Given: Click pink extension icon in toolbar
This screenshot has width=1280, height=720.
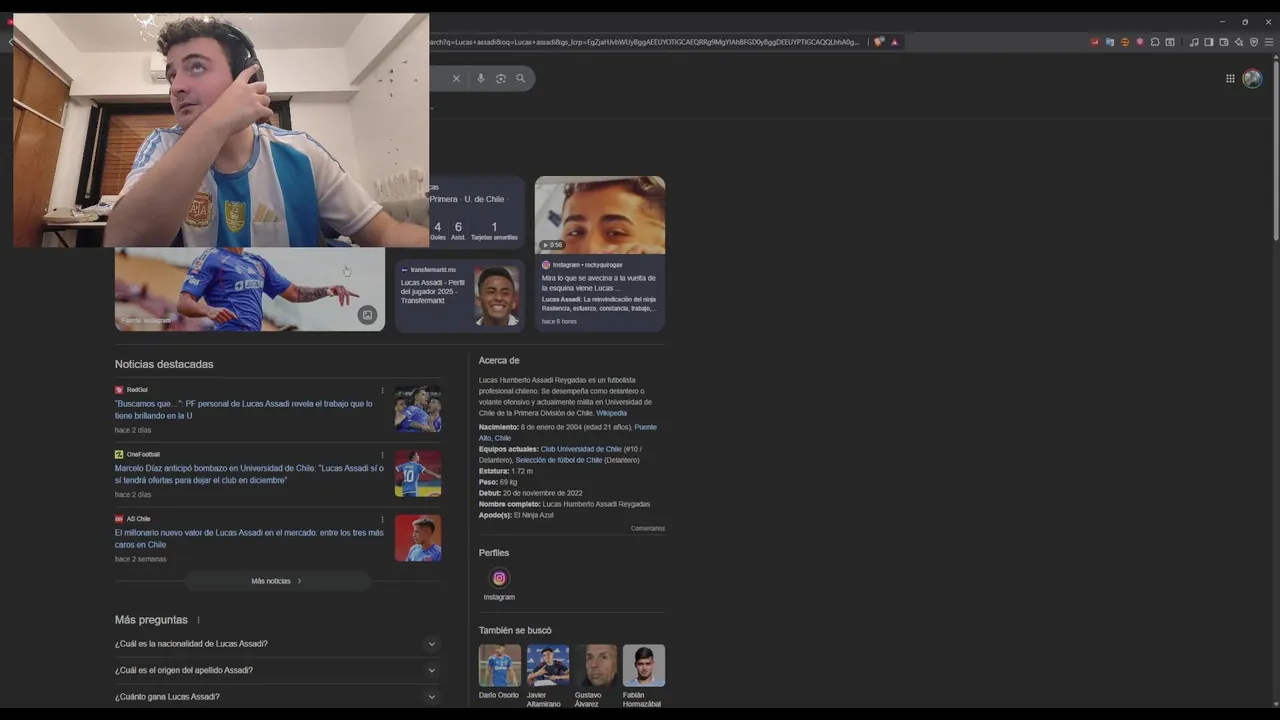Looking at the screenshot, I should tap(1140, 42).
